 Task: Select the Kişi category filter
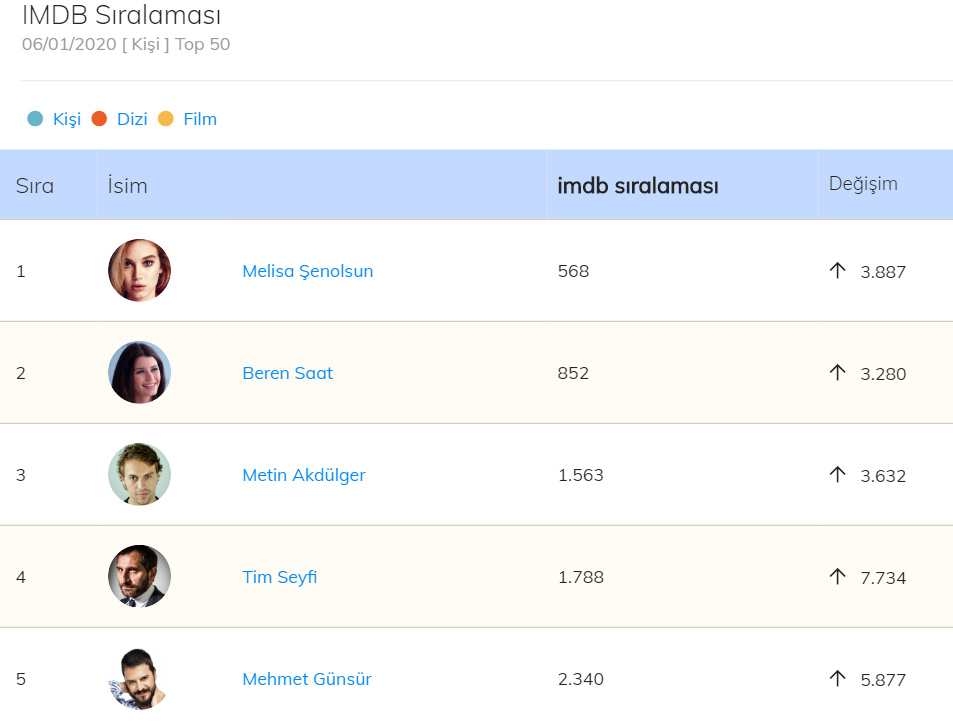66,119
